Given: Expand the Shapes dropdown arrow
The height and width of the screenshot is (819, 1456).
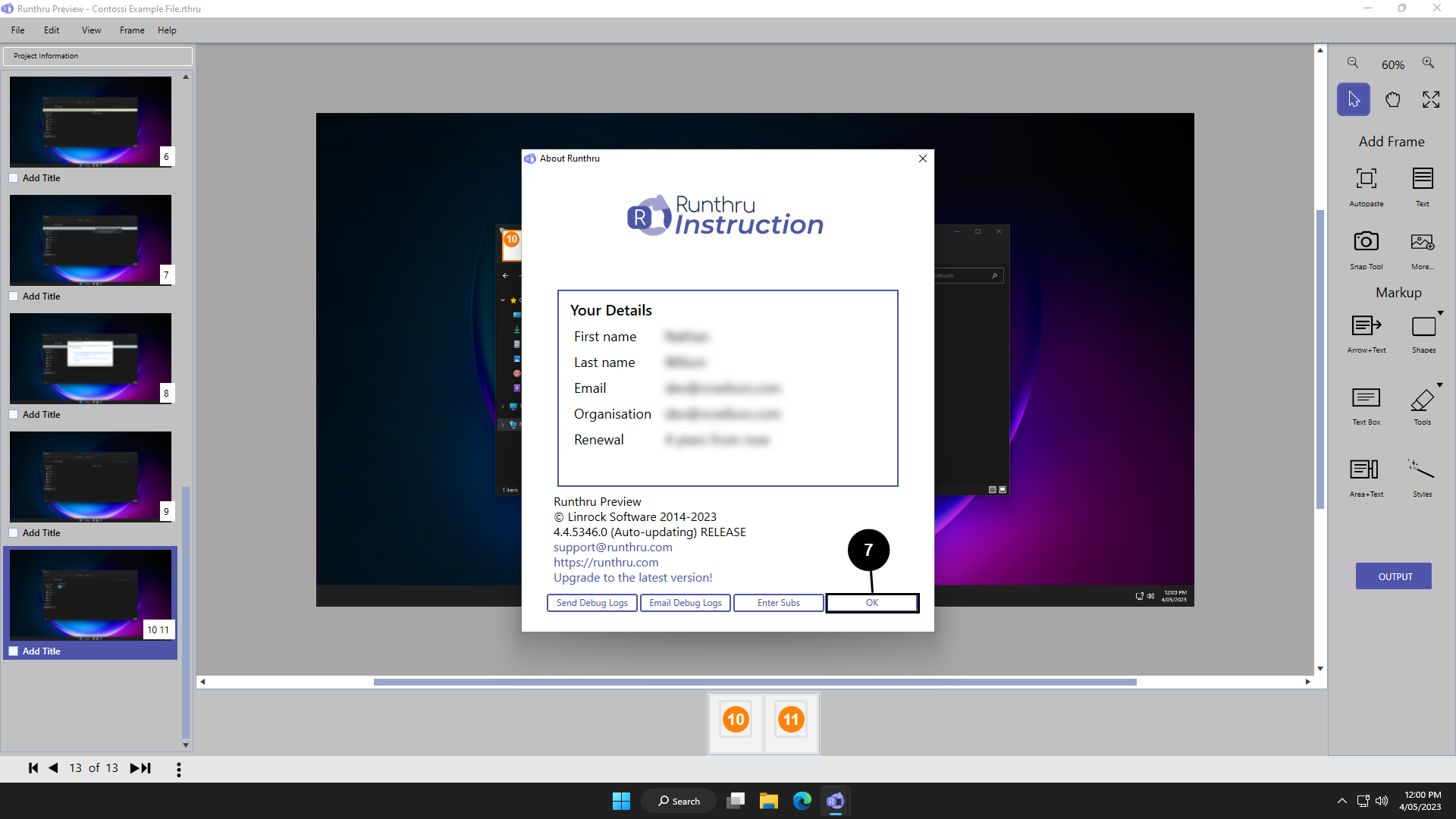Looking at the screenshot, I should pyautogui.click(x=1440, y=313).
